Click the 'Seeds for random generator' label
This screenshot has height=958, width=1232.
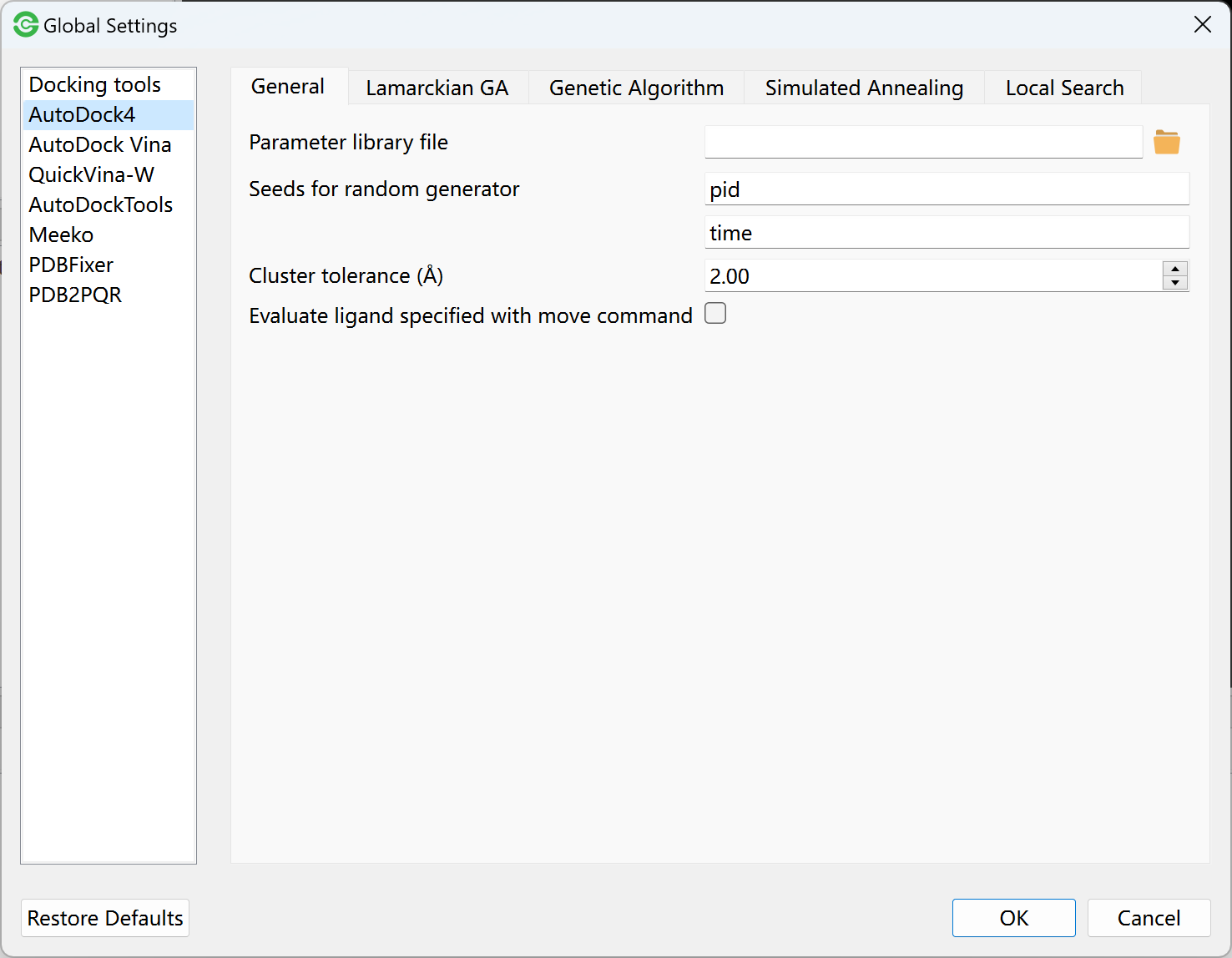pyautogui.click(x=384, y=189)
